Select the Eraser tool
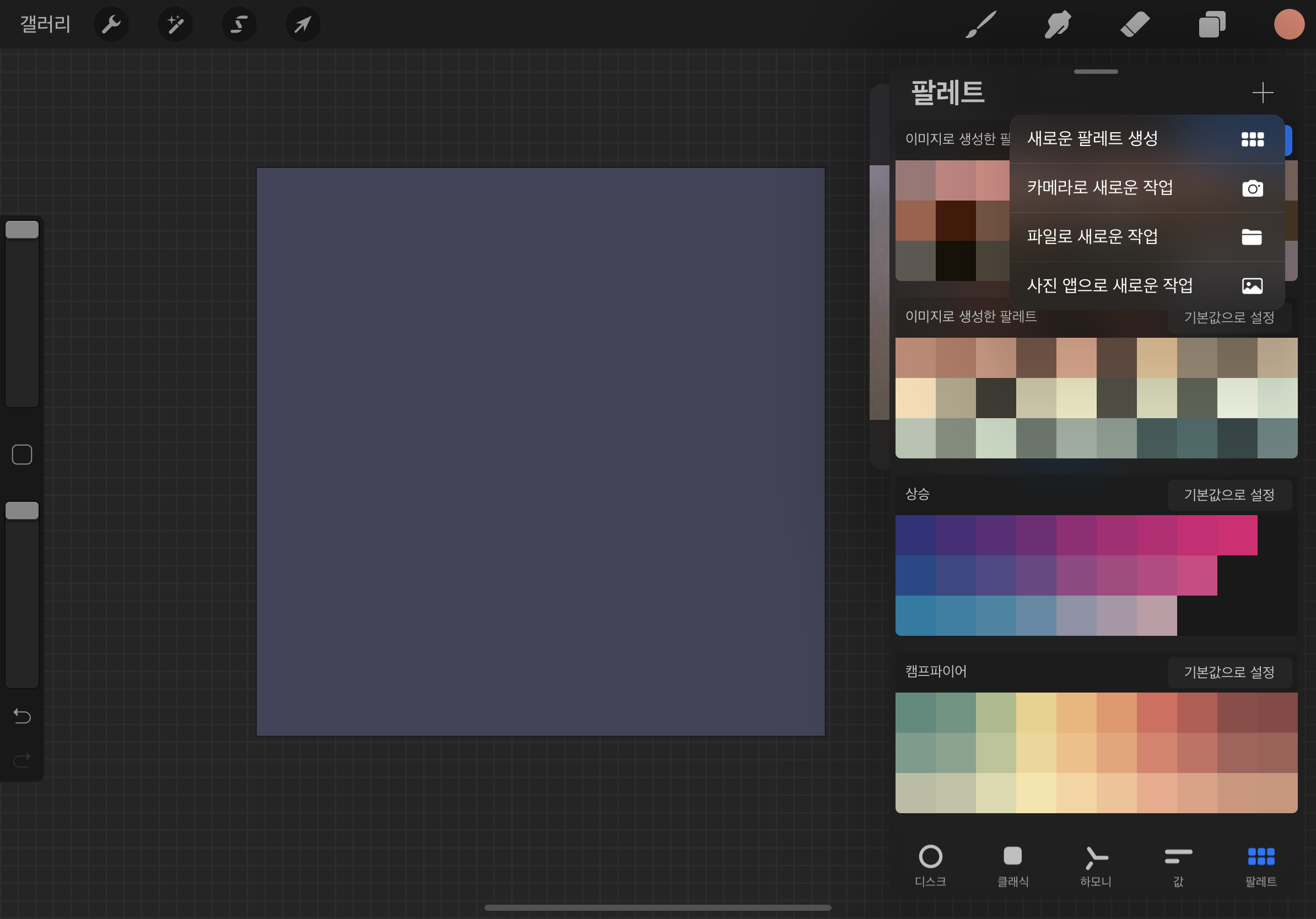Screen dimensions: 1316x919 (x=1135, y=25)
